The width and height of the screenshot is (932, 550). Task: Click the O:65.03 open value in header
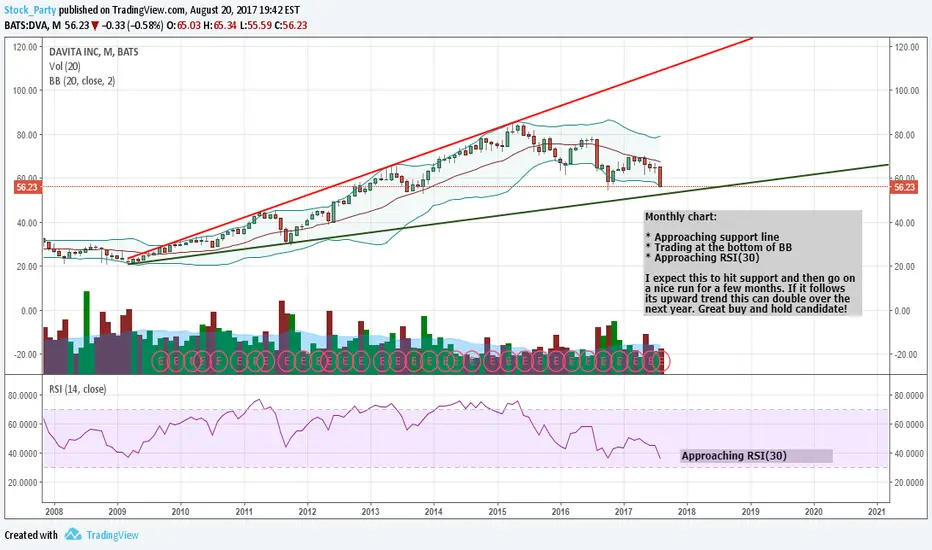point(184,26)
